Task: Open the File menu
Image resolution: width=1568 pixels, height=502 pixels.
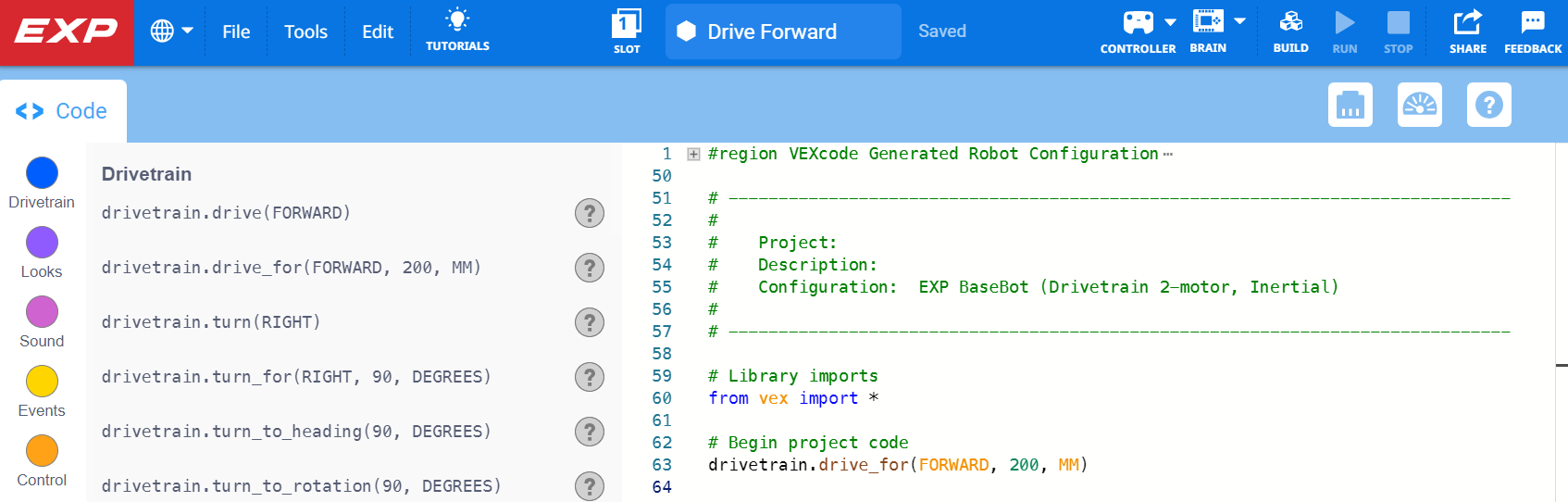Action: [x=236, y=31]
